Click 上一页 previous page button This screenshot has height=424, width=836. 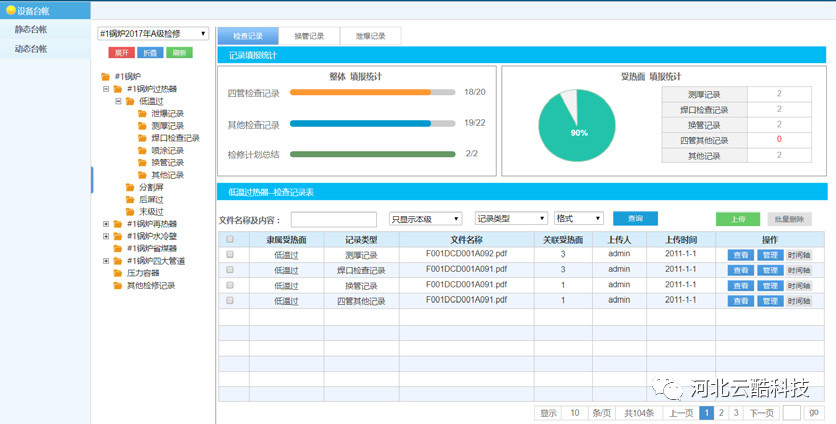[681, 412]
